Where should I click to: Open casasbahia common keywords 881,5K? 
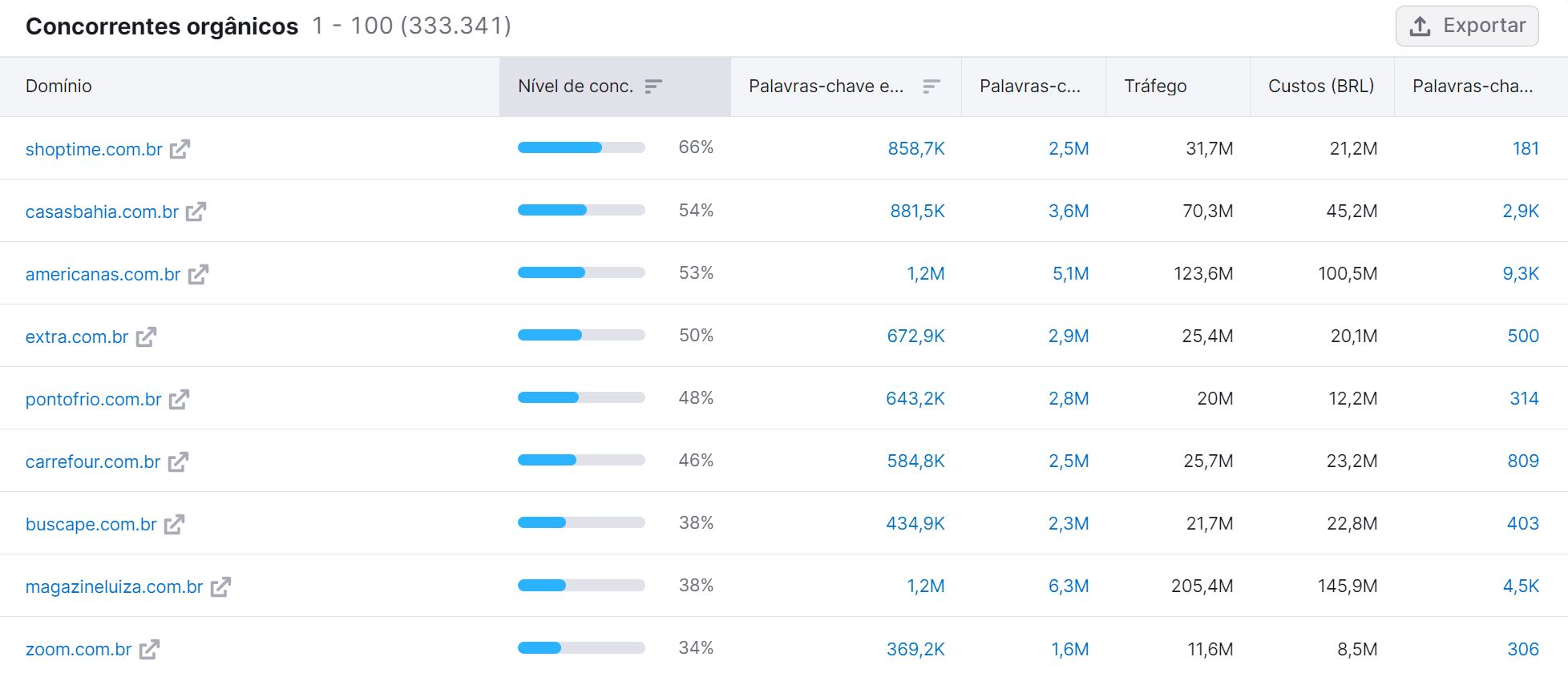click(917, 211)
